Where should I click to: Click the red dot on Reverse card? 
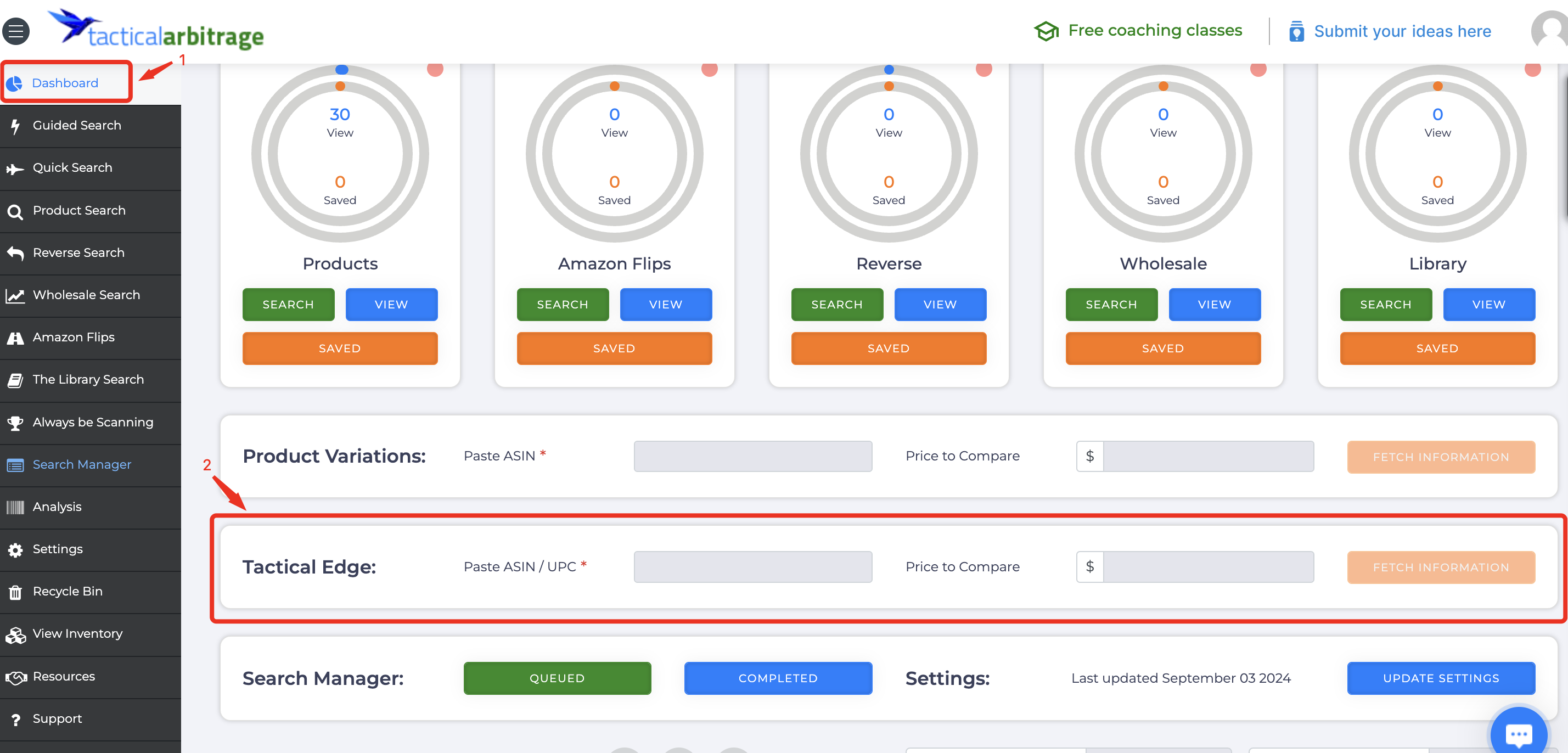tap(984, 69)
